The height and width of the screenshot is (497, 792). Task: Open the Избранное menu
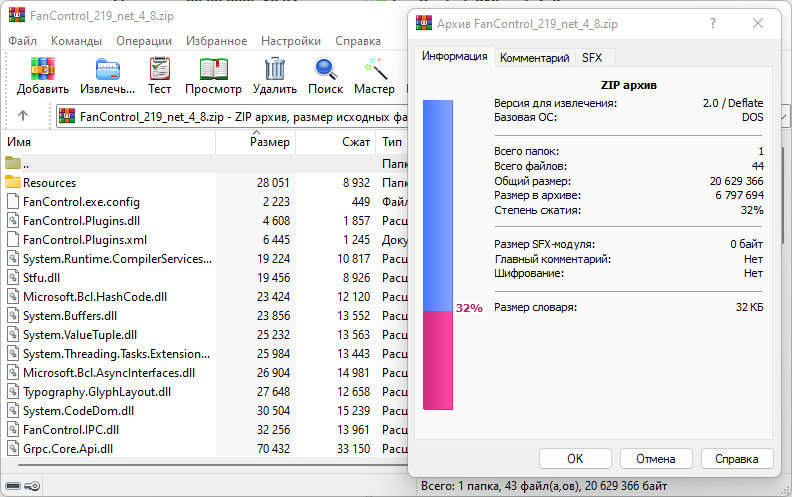tap(217, 41)
